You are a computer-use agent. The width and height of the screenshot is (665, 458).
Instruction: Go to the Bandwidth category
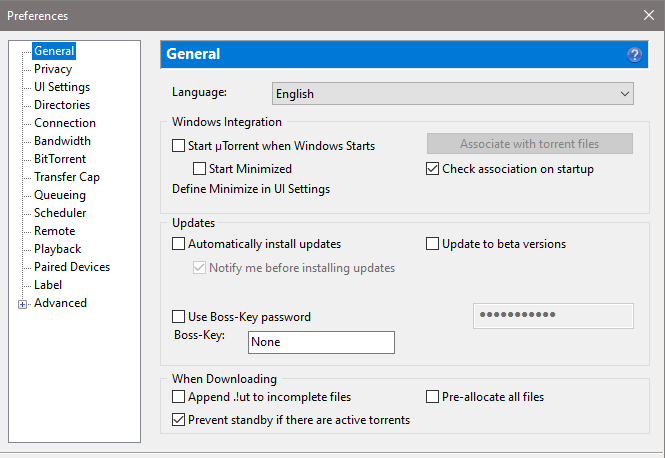62,141
